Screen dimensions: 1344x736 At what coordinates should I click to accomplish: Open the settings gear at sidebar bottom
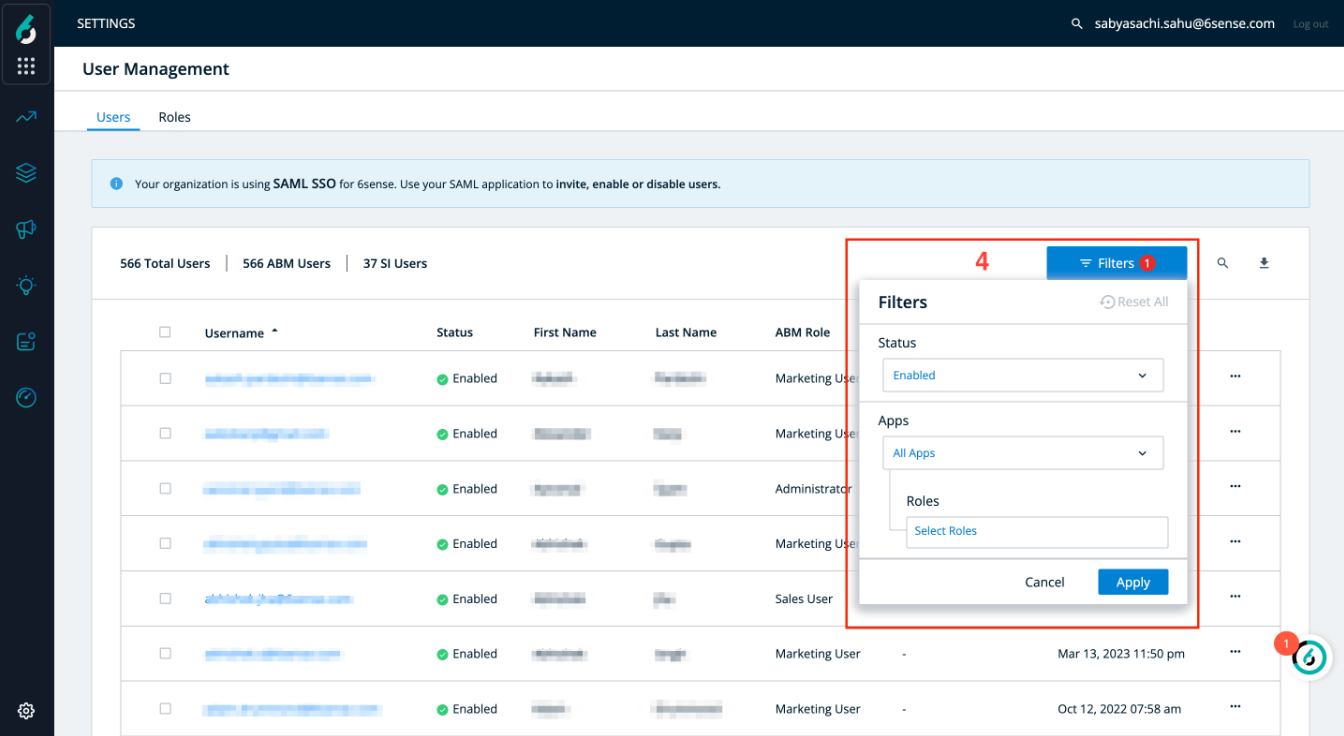[26, 711]
